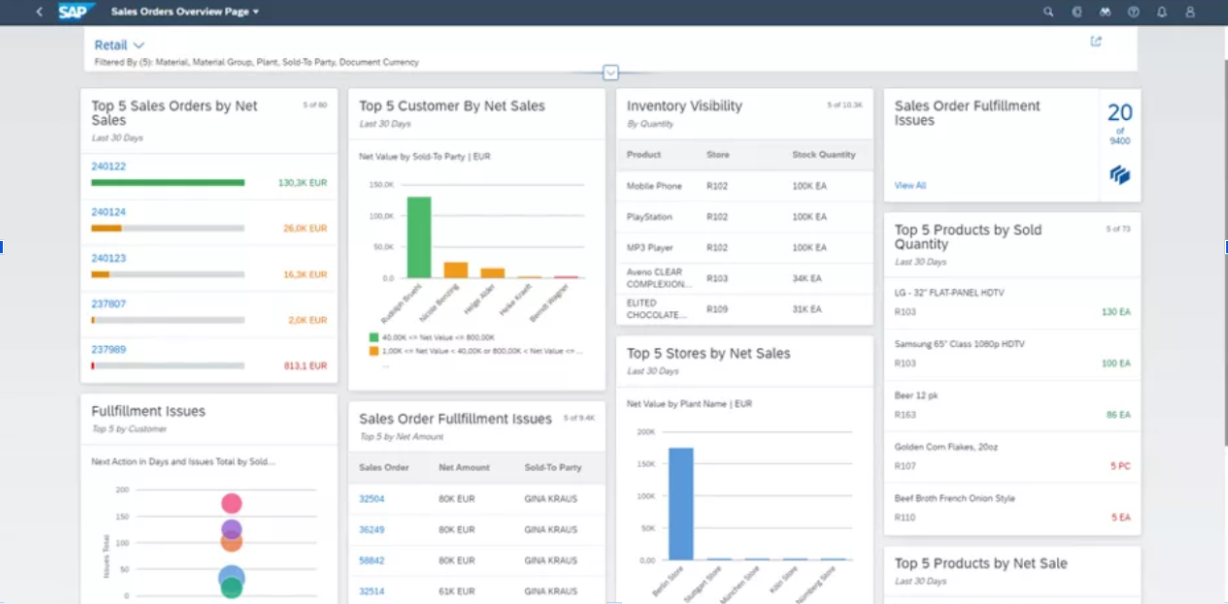Image resolution: width=1228 pixels, height=604 pixels.
Task: Click the Sold-To Party column header
Action: [553, 468]
